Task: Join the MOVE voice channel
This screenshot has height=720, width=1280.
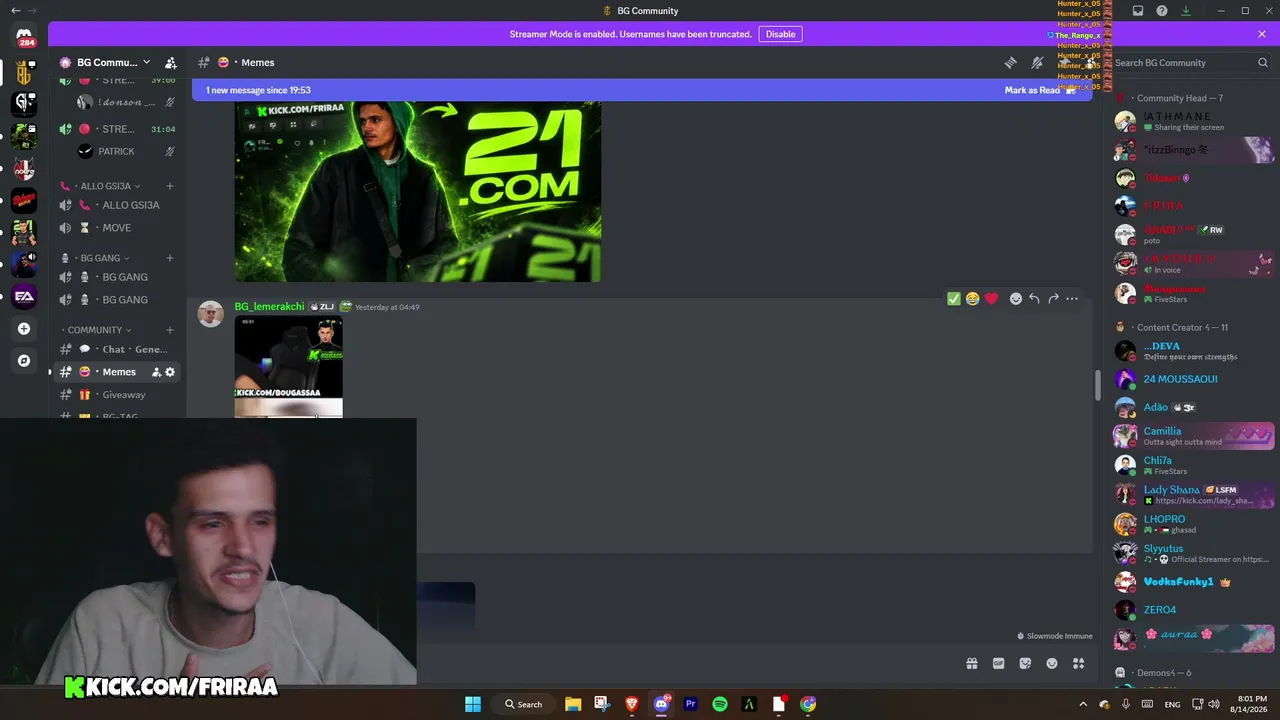Action: tap(116, 228)
